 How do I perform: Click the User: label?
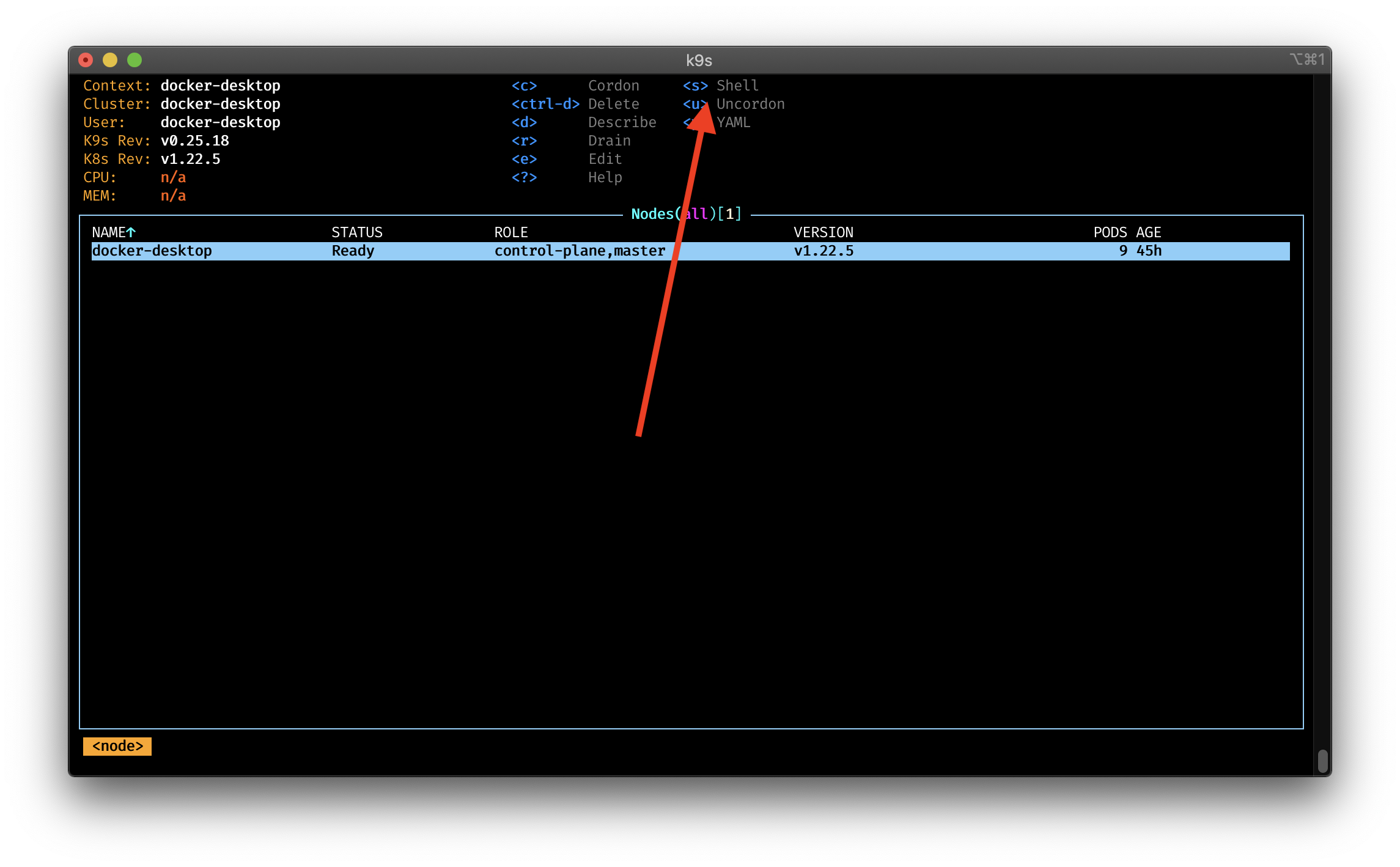[104, 122]
